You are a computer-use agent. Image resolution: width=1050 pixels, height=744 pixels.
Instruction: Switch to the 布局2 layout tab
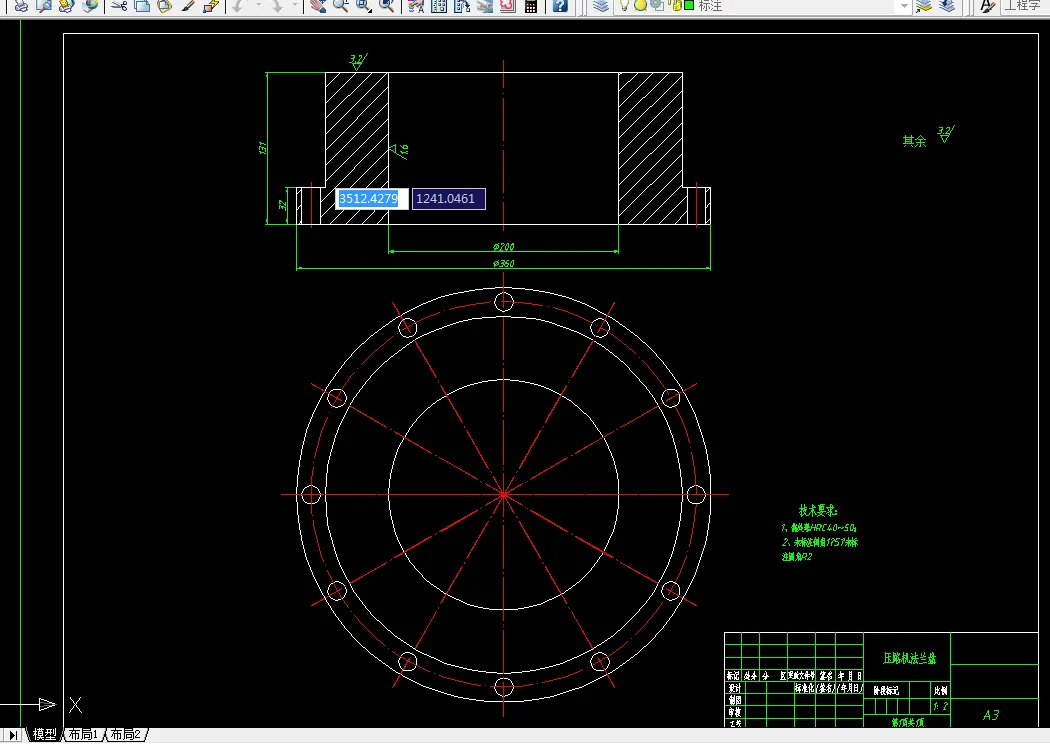126,735
